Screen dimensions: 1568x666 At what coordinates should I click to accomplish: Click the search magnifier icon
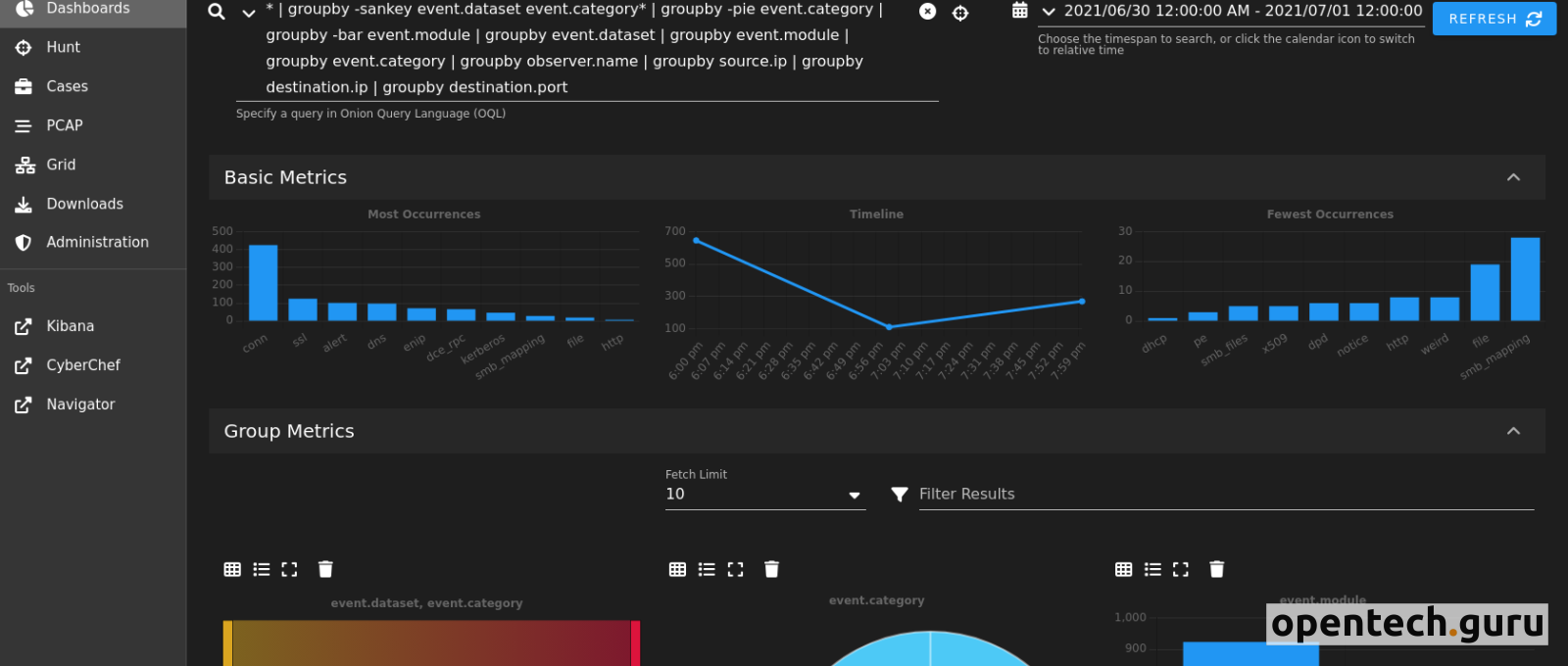point(217,12)
